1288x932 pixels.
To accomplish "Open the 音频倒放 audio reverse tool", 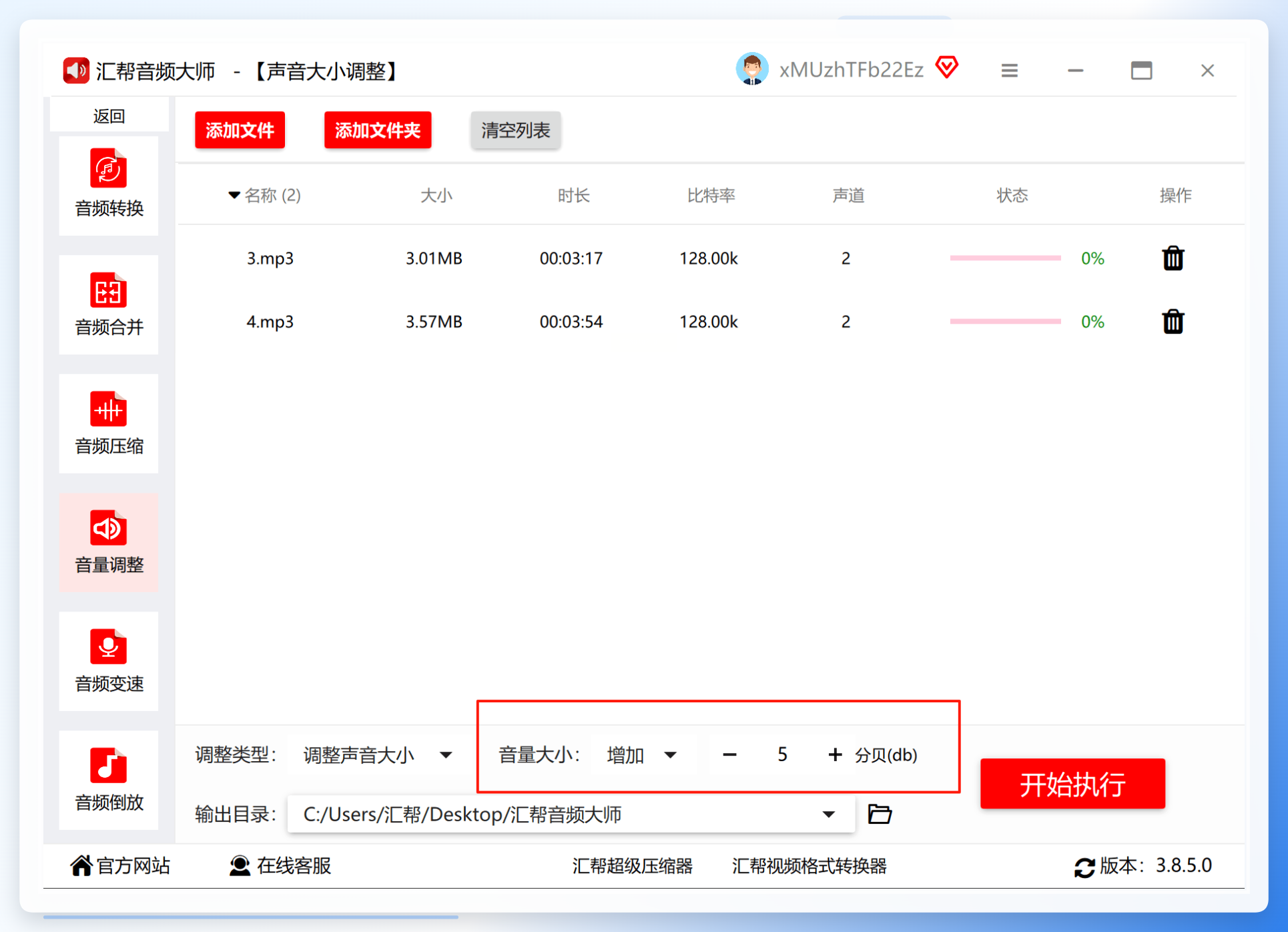I will click(x=109, y=780).
